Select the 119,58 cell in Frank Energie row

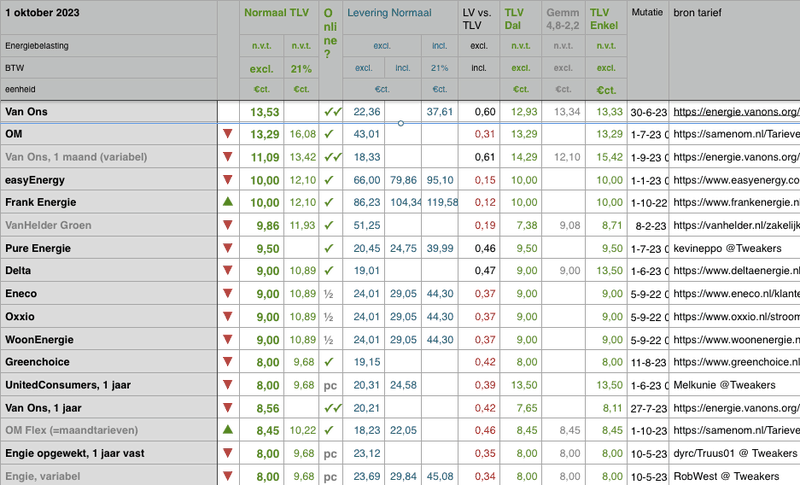(440, 202)
